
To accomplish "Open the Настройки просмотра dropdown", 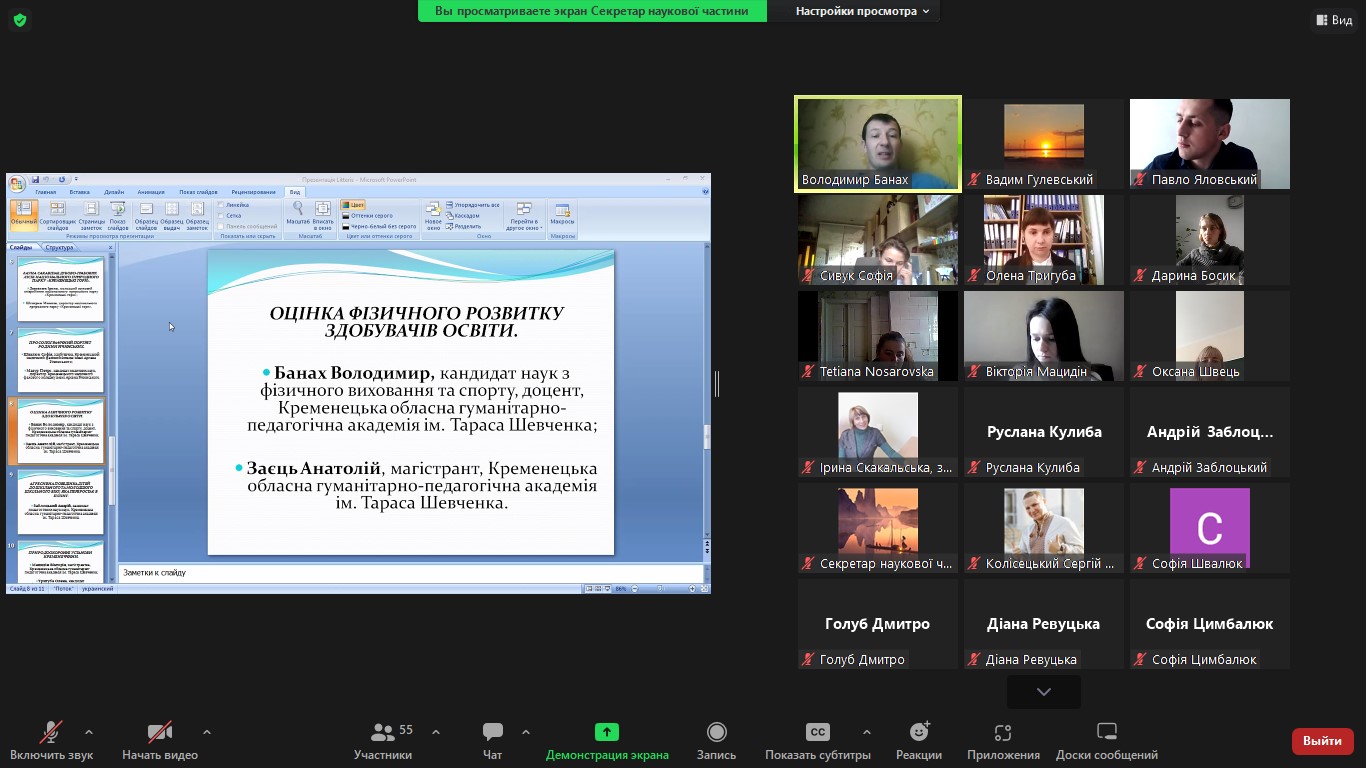I will pos(862,11).
